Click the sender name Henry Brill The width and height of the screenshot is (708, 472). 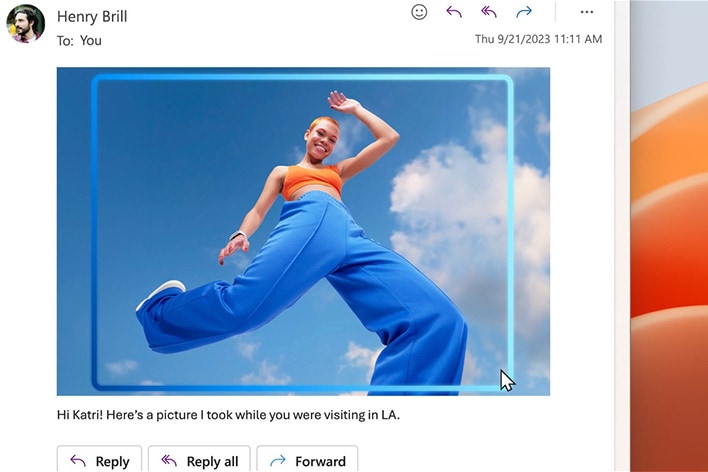[x=92, y=16]
